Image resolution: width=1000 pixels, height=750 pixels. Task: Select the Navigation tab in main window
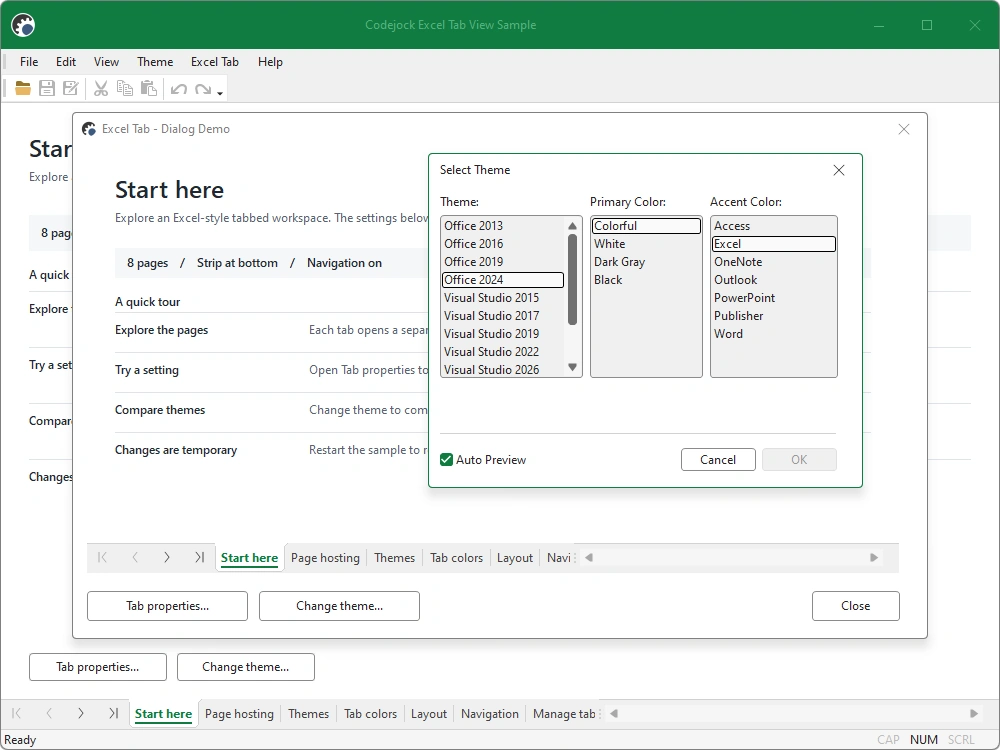490,714
